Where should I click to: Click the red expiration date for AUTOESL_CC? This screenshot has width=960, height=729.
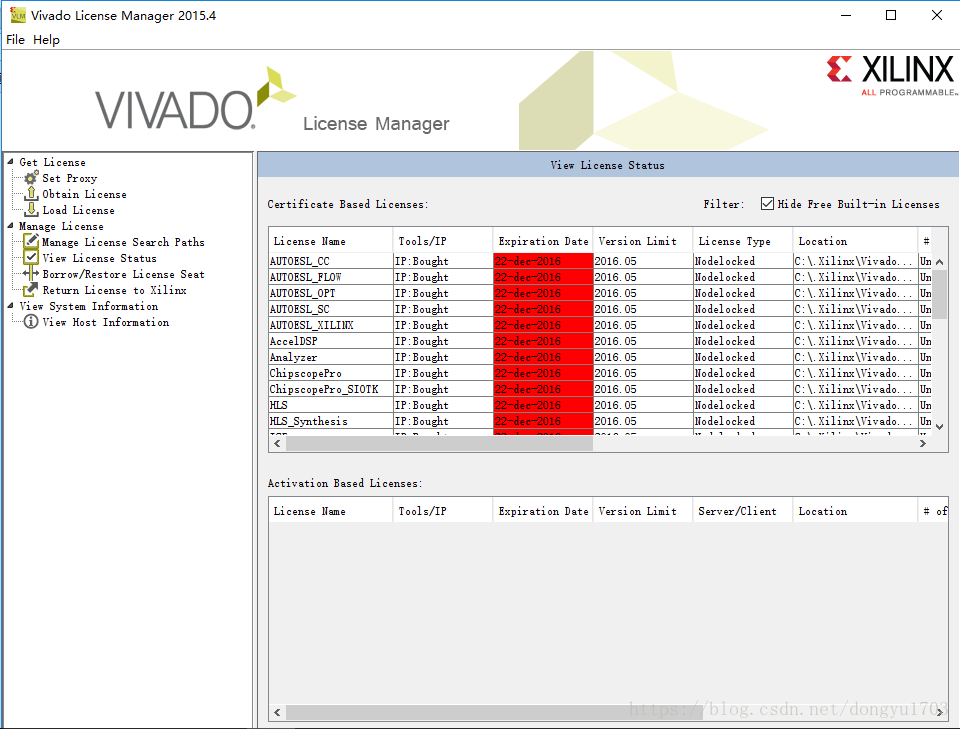(543, 261)
